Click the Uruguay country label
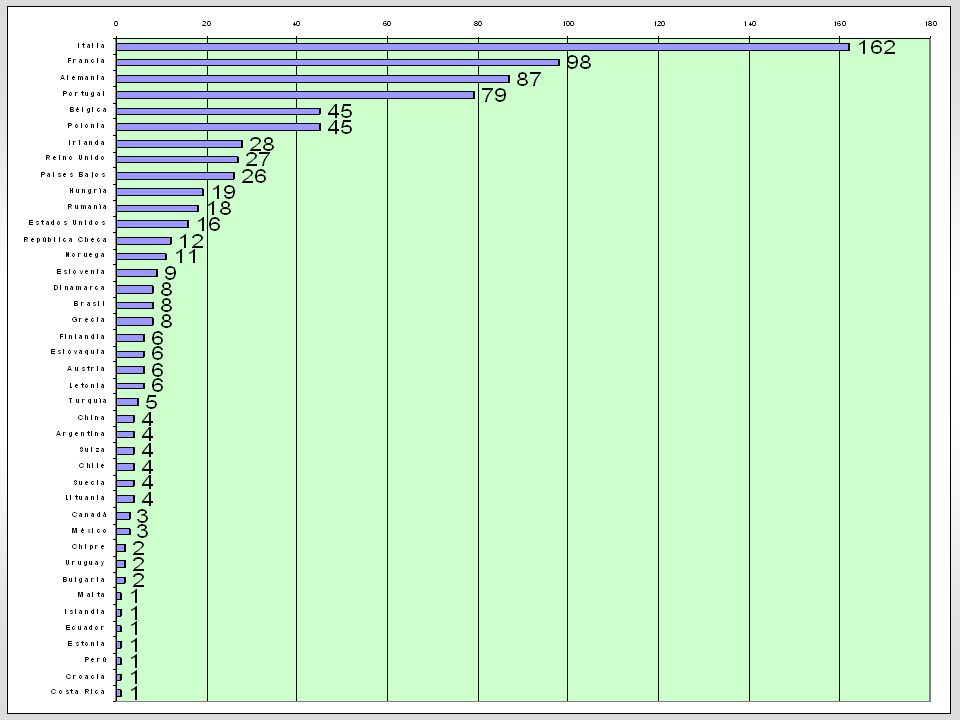The image size is (960, 720). pos(86,563)
